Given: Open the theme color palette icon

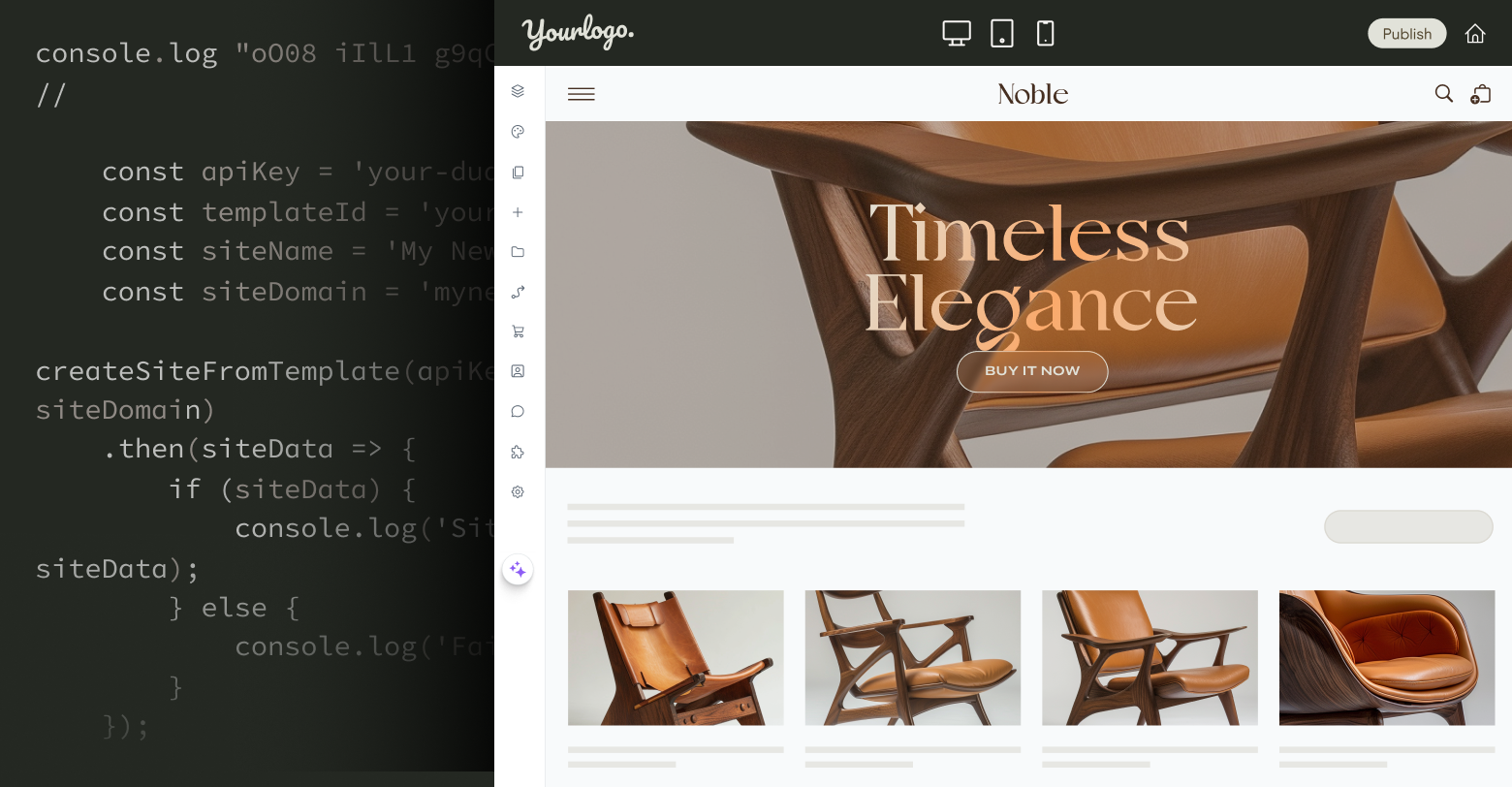Looking at the screenshot, I should 518,132.
